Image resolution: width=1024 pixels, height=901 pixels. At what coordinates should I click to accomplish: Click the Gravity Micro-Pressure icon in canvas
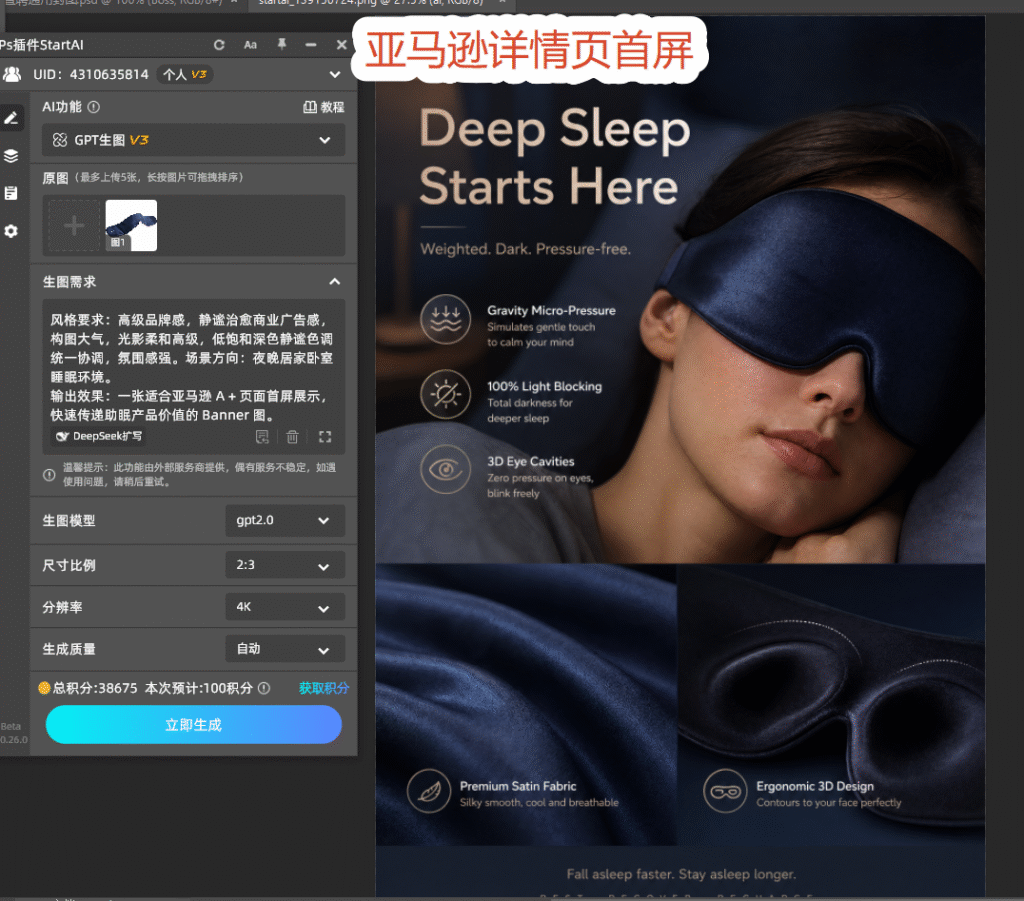pyautogui.click(x=445, y=319)
